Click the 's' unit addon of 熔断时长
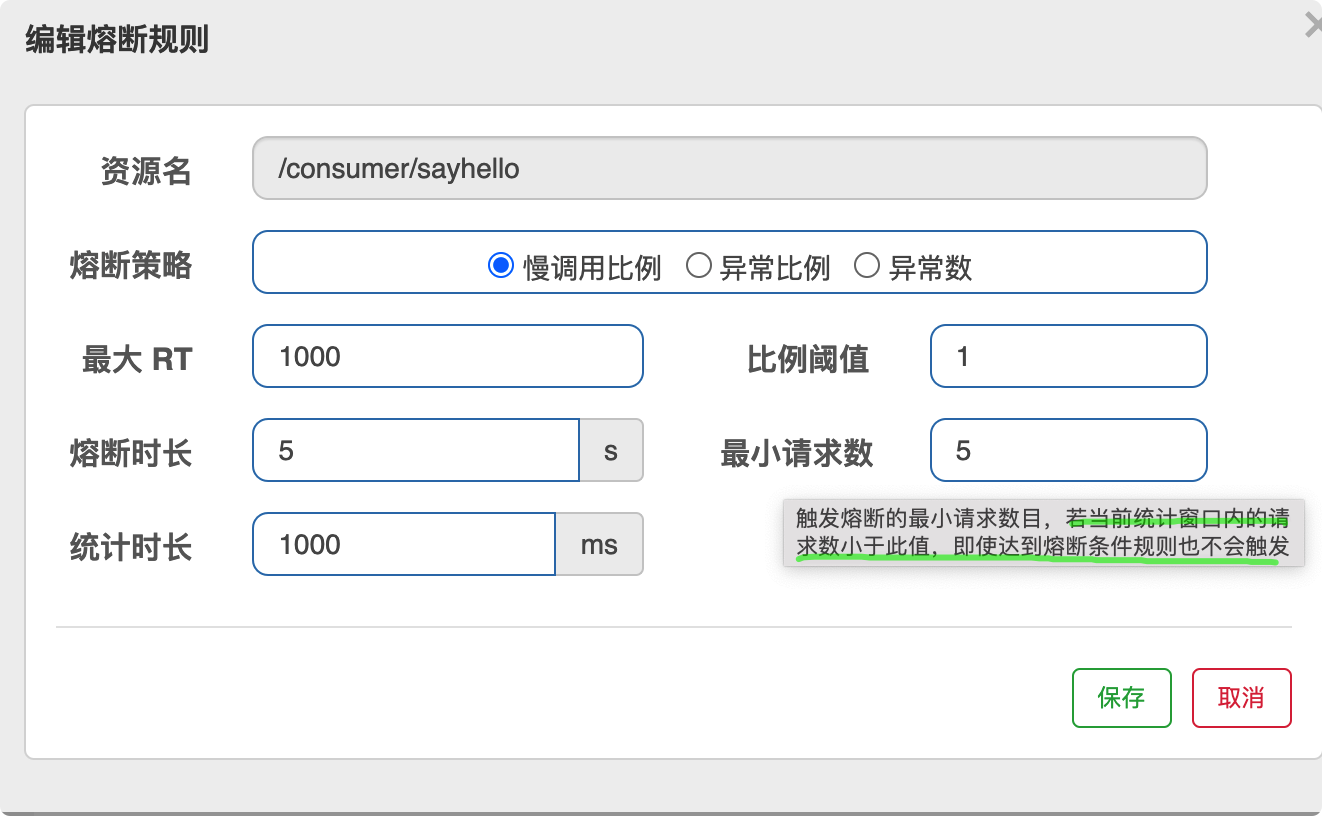 coord(611,450)
